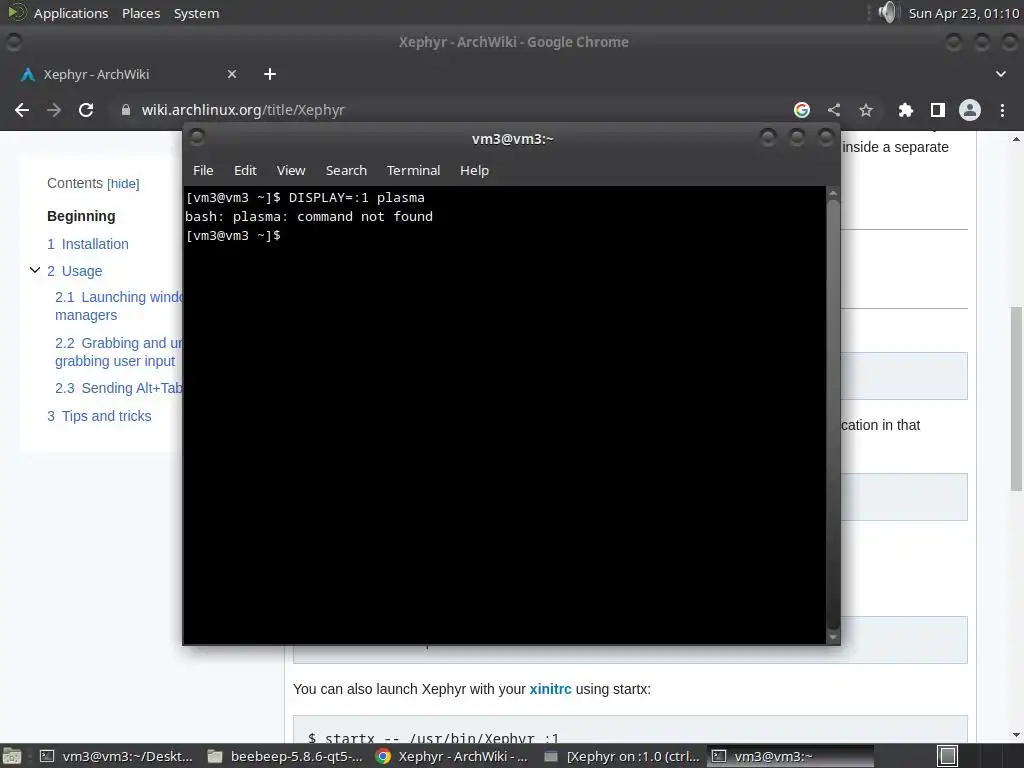The width and height of the screenshot is (1024, 768).
Task: Click the terminal scrollbar down arrow
Action: [x=833, y=637]
